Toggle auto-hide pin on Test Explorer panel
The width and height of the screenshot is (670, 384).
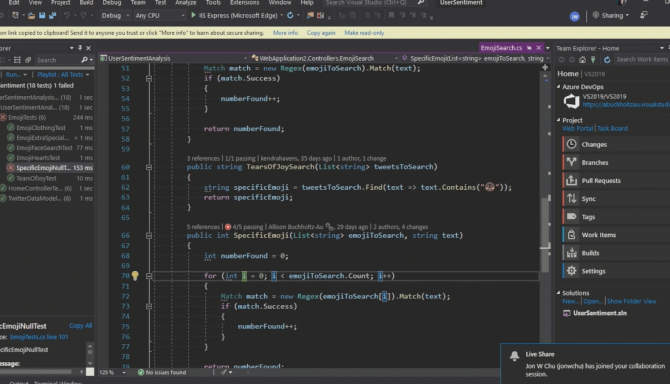click(80, 48)
